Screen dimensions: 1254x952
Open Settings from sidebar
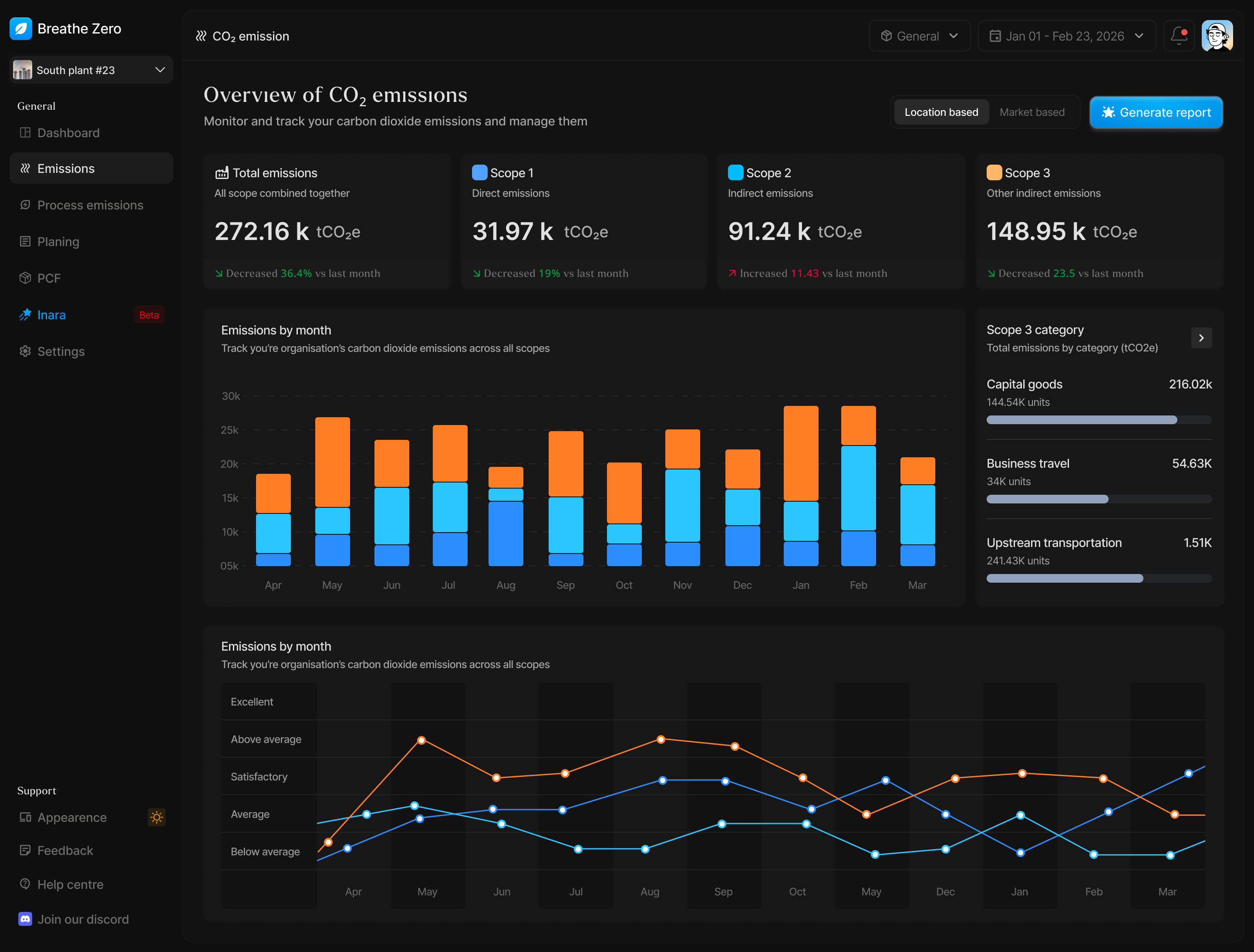click(x=91, y=351)
